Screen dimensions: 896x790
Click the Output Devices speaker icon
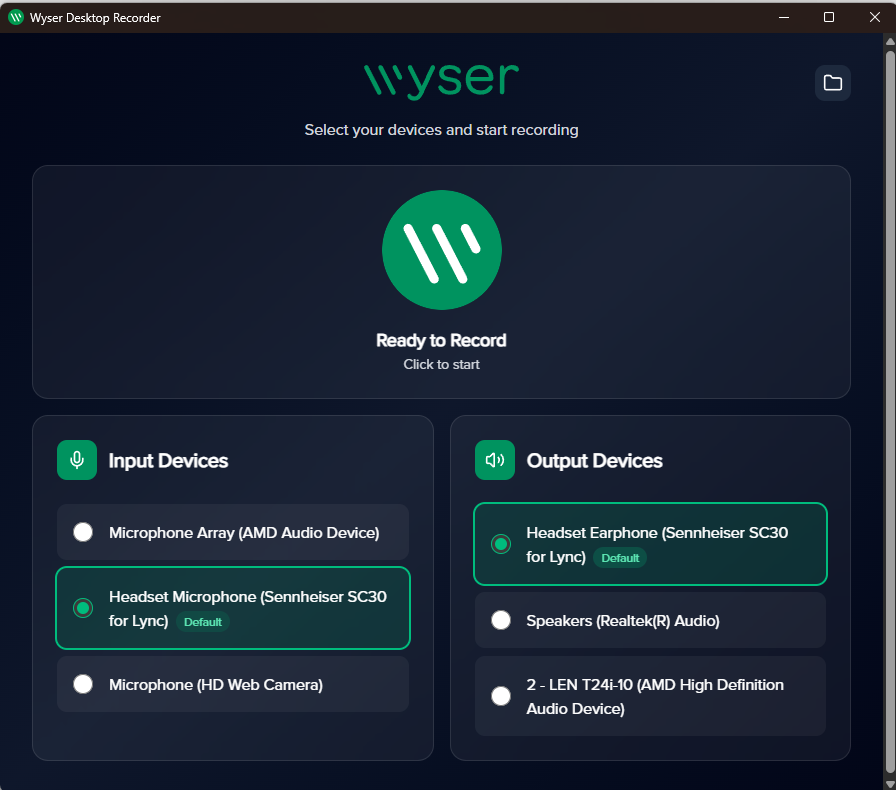(x=495, y=460)
